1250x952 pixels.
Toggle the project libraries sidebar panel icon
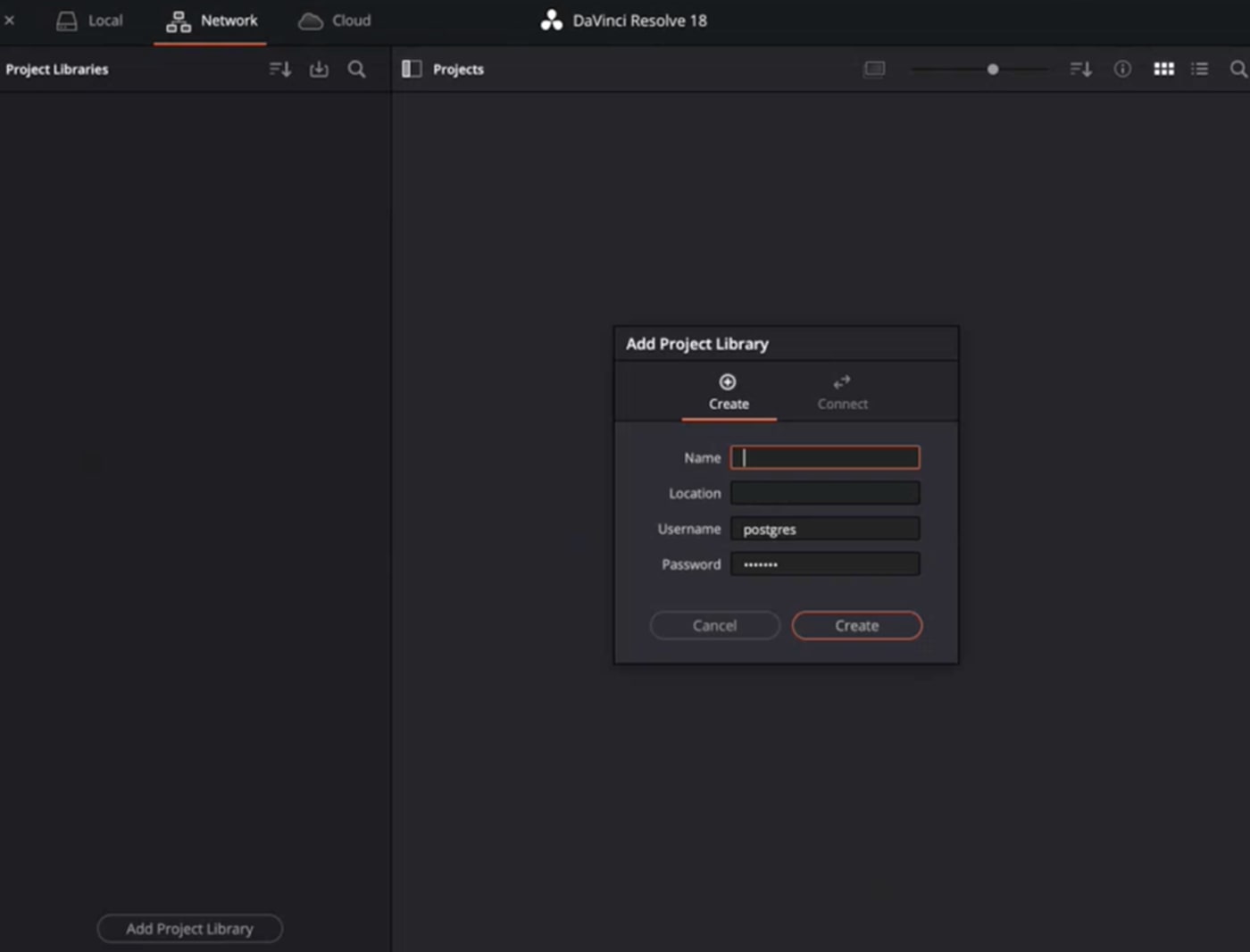click(x=412, y=69)
